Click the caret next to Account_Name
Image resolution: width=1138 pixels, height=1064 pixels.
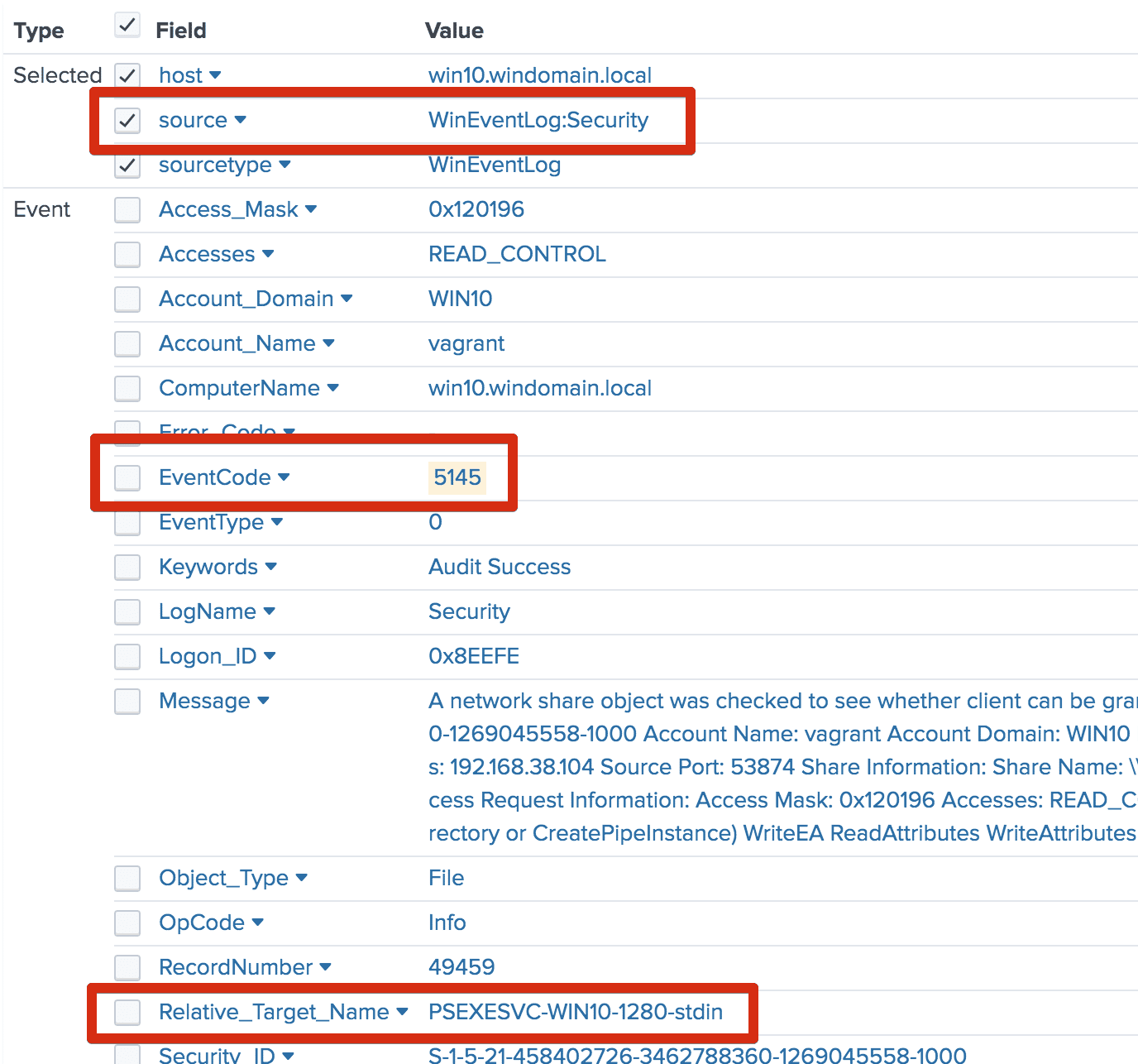(x=328, y=343)
